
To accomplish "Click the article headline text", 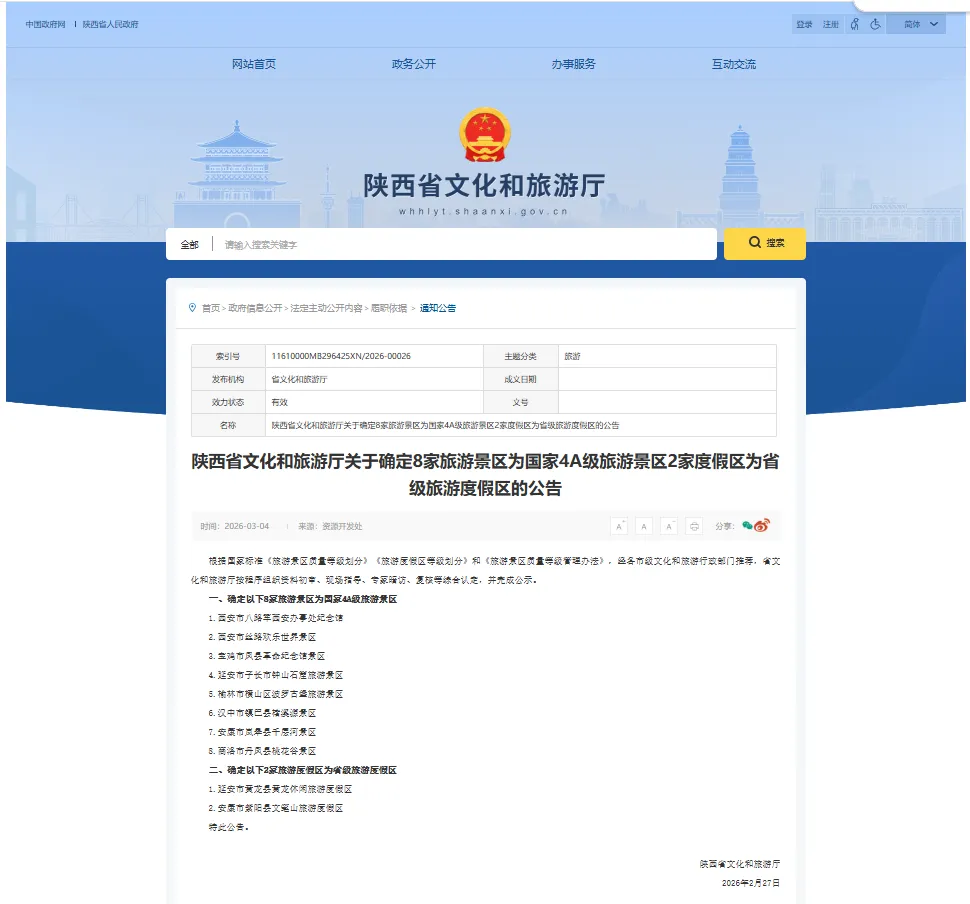I will pos(485,475).
